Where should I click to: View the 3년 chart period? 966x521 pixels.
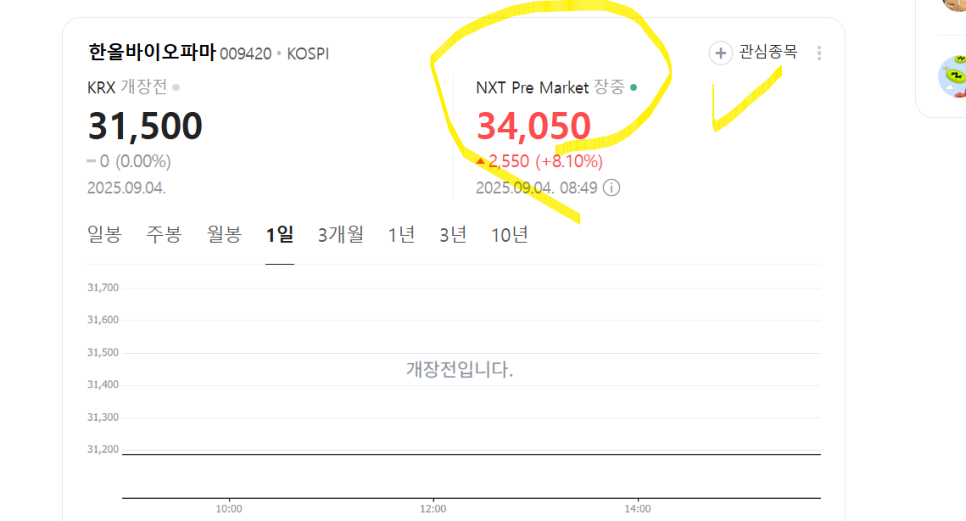pos(453,235)
